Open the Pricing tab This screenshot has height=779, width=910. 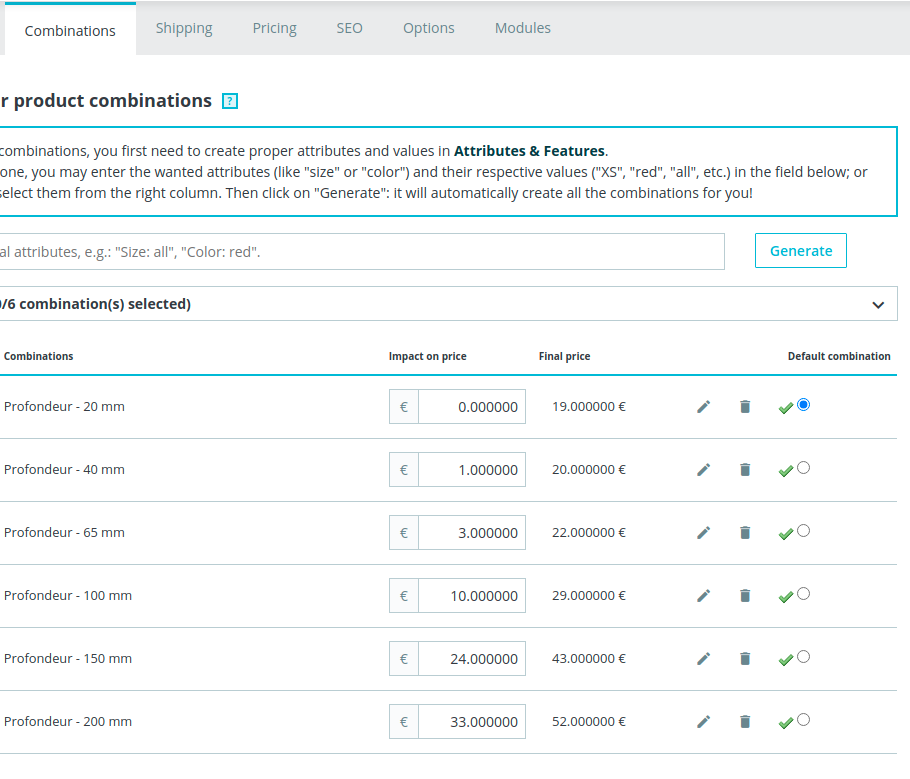pos(274,28)
